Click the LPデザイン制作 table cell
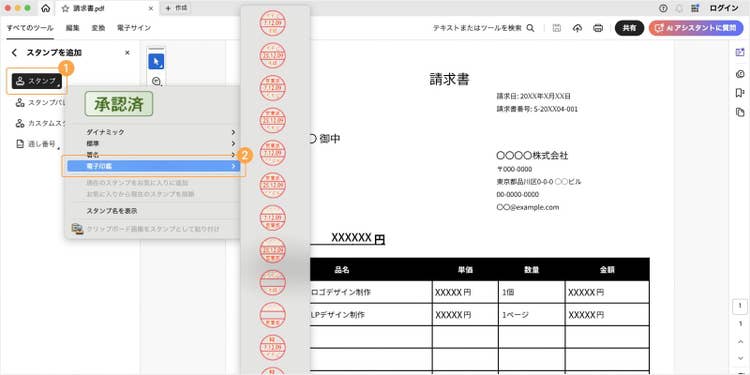The height and width of the screenshot is (375, 750). tap(338, 315)
